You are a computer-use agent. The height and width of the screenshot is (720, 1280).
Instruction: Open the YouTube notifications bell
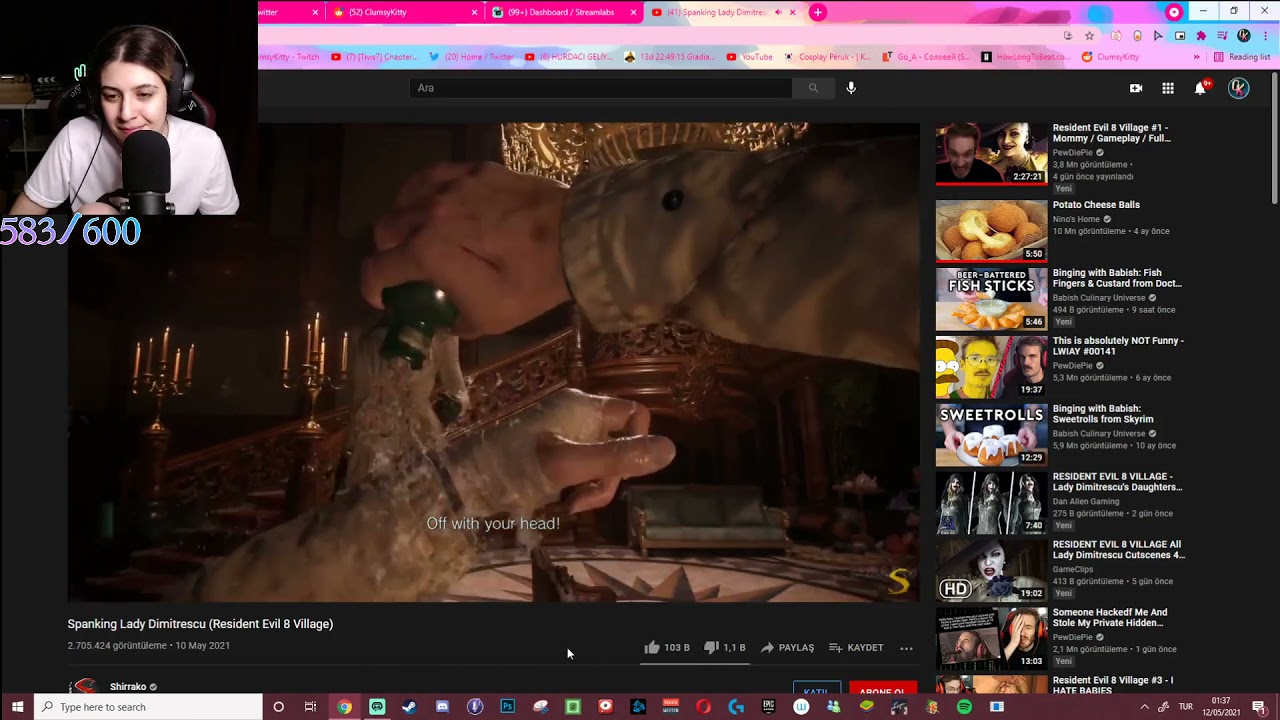pos(1200,88)
